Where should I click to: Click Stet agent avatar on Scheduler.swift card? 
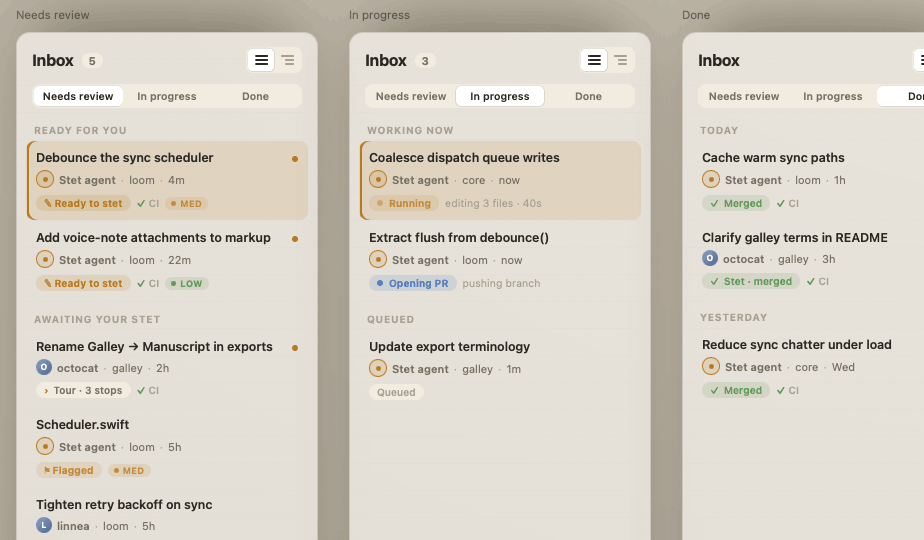(45, 446)
